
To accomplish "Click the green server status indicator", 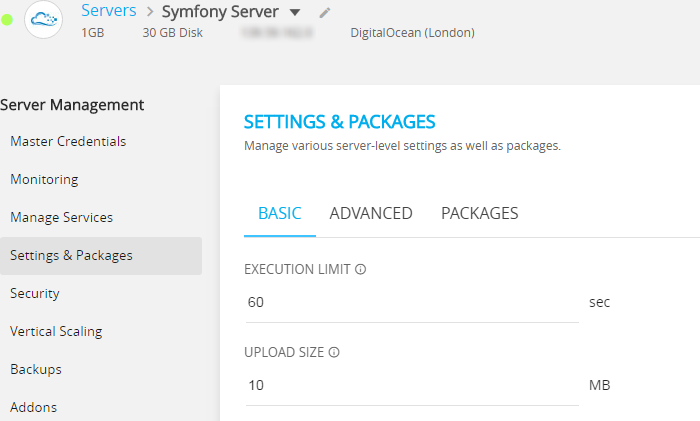I will (7, 20).
